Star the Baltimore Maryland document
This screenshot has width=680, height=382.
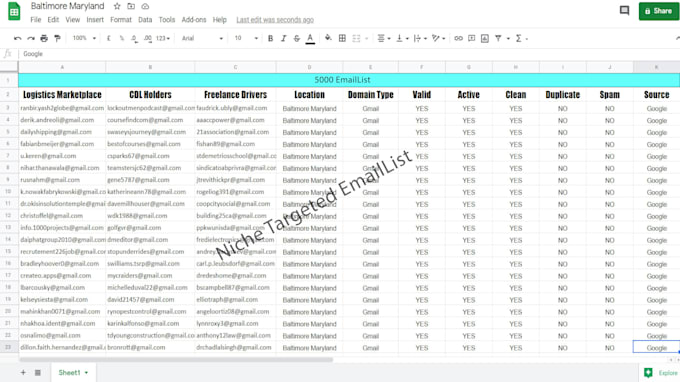coord(117,7)
